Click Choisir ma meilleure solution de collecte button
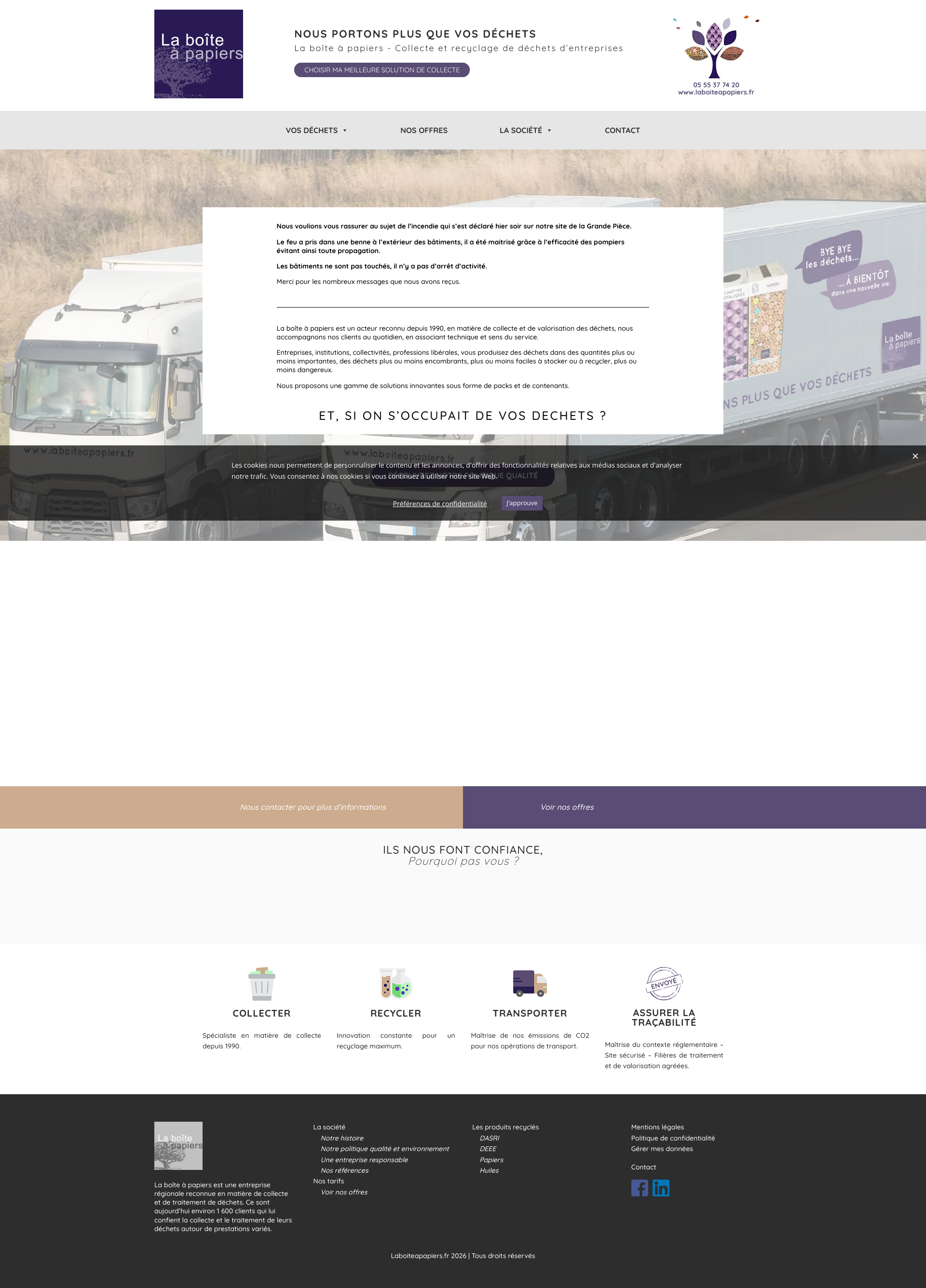The image size is (926, 1288). click(x=382, y=70)
